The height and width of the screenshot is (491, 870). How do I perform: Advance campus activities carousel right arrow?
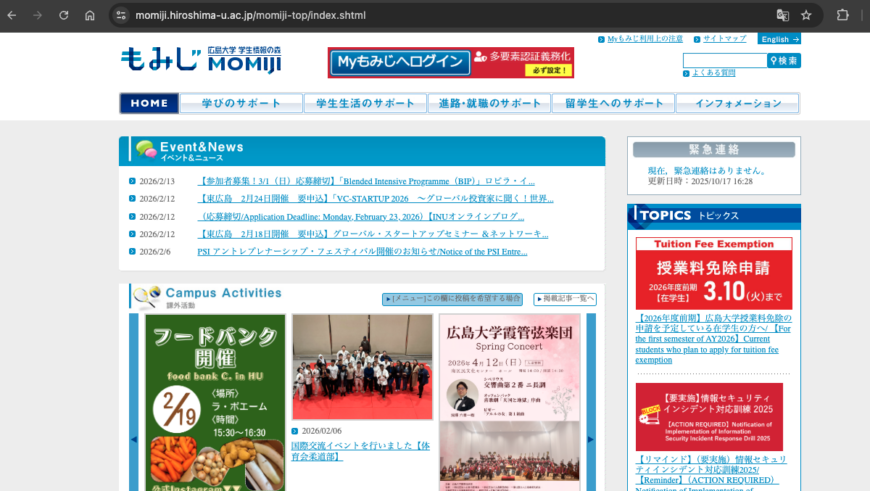pyautogui.click(x=590, y=439)
